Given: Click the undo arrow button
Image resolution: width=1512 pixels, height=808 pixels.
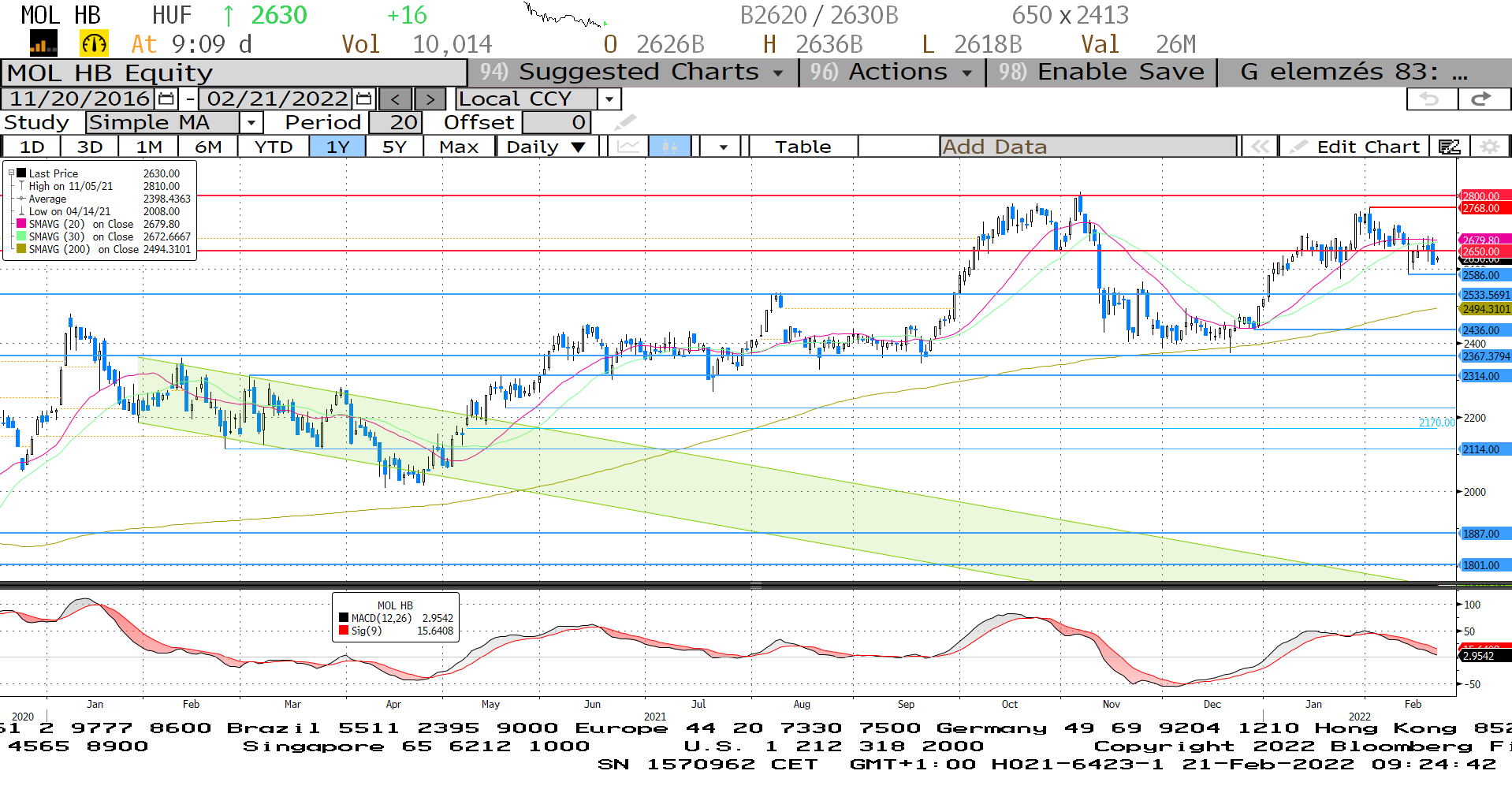Looking at the screenshot, I should click(x=1432, y=99).
